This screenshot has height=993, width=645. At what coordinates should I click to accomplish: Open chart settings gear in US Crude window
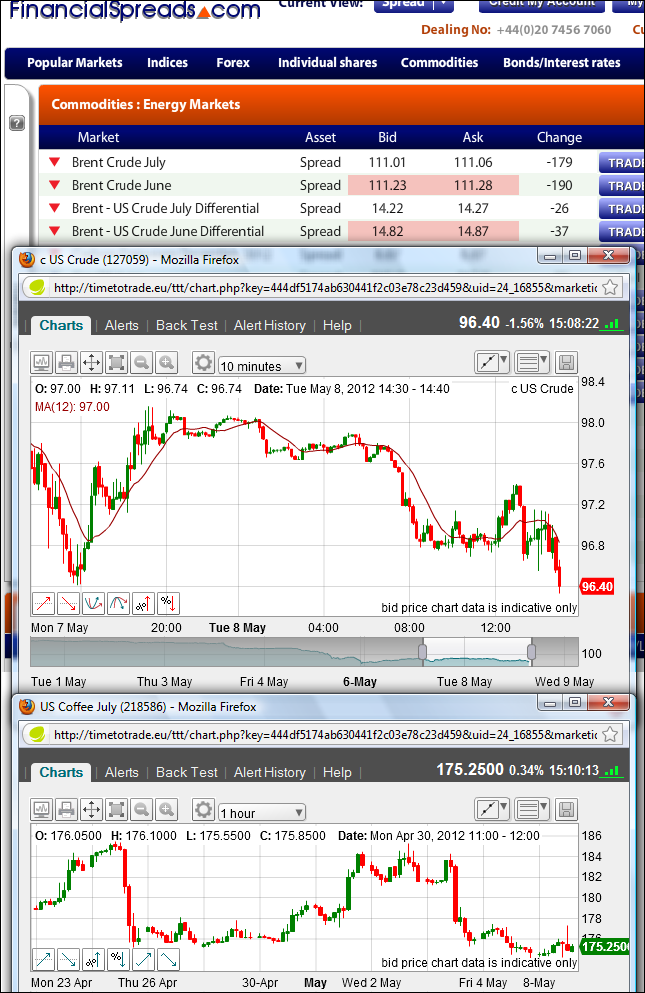(203, 363)
